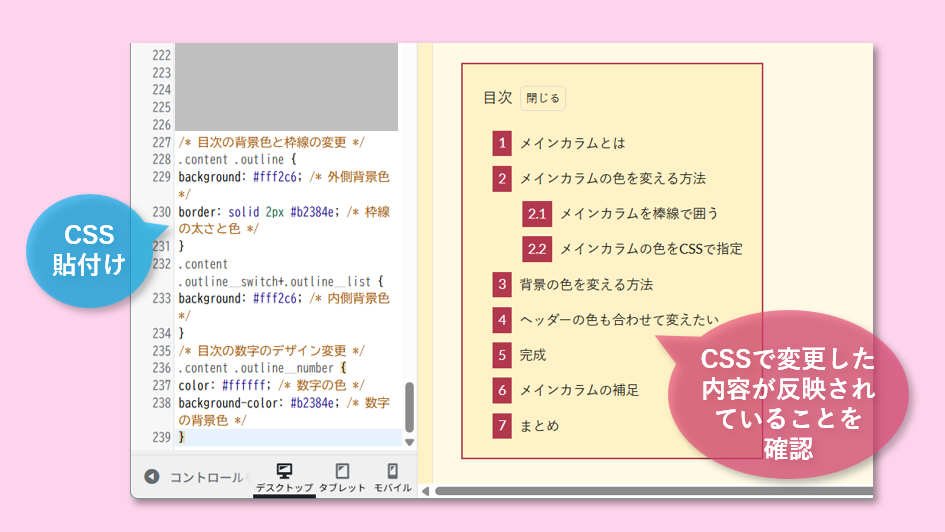This screenshot has height=532, width=945.
Task: Go to section 5 完成
Action: 533,355
